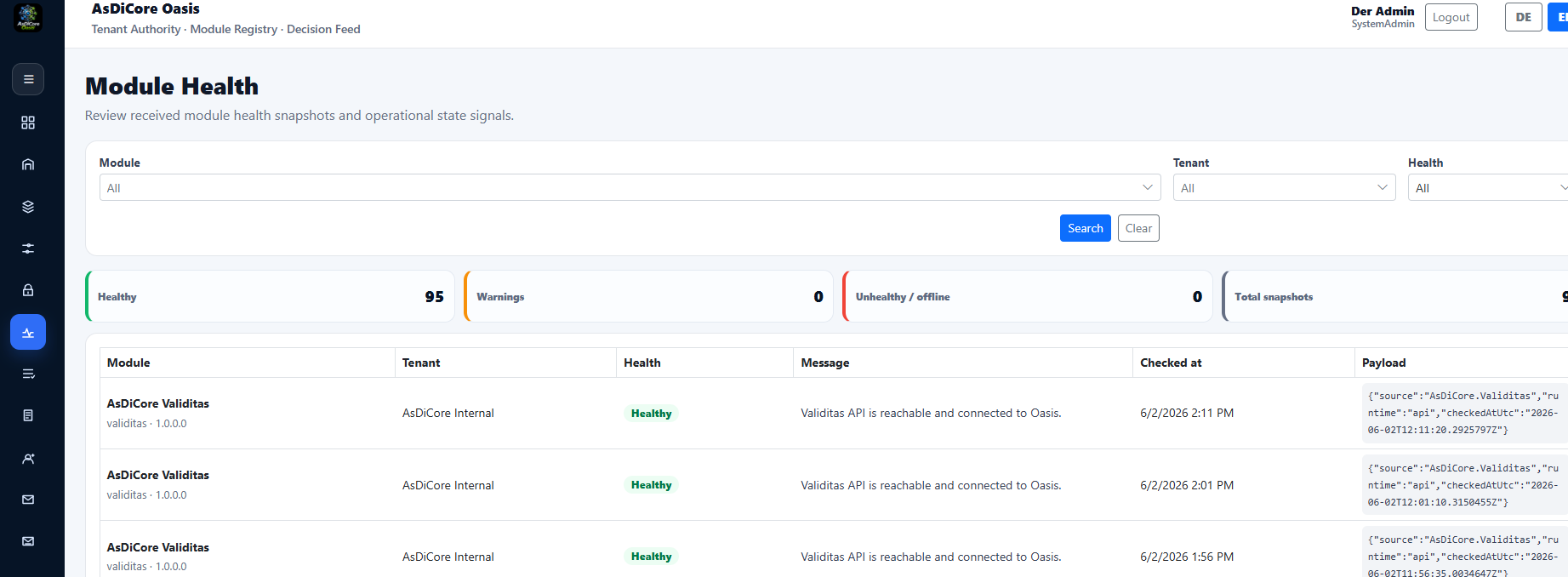
Task: Open the Module filter dropdown
Action: point(630,187)
